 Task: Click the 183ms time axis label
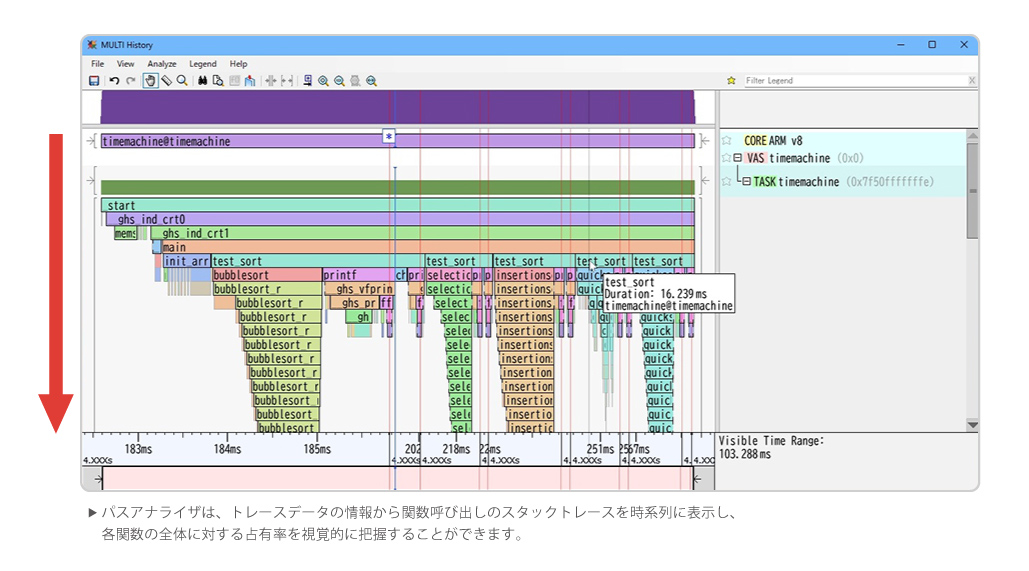tap(138, 450)
